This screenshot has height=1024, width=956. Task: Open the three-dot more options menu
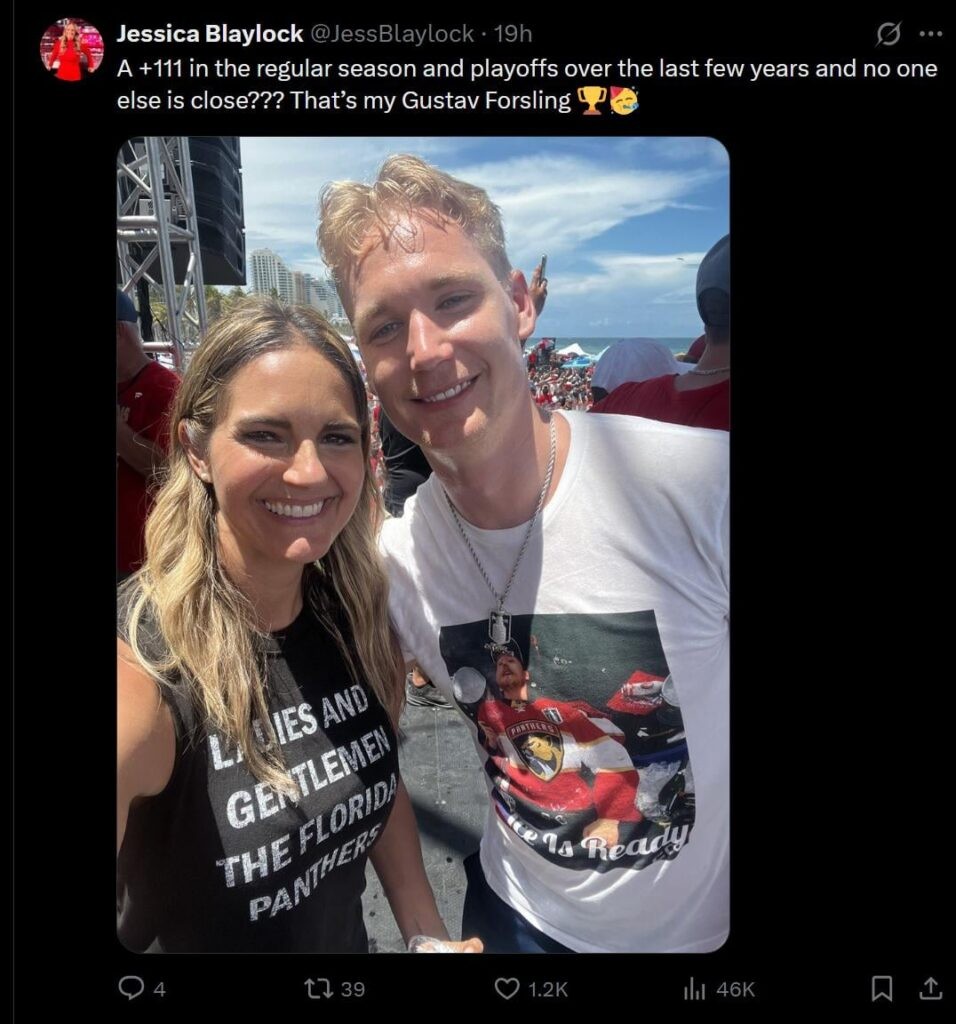(931, 34)
